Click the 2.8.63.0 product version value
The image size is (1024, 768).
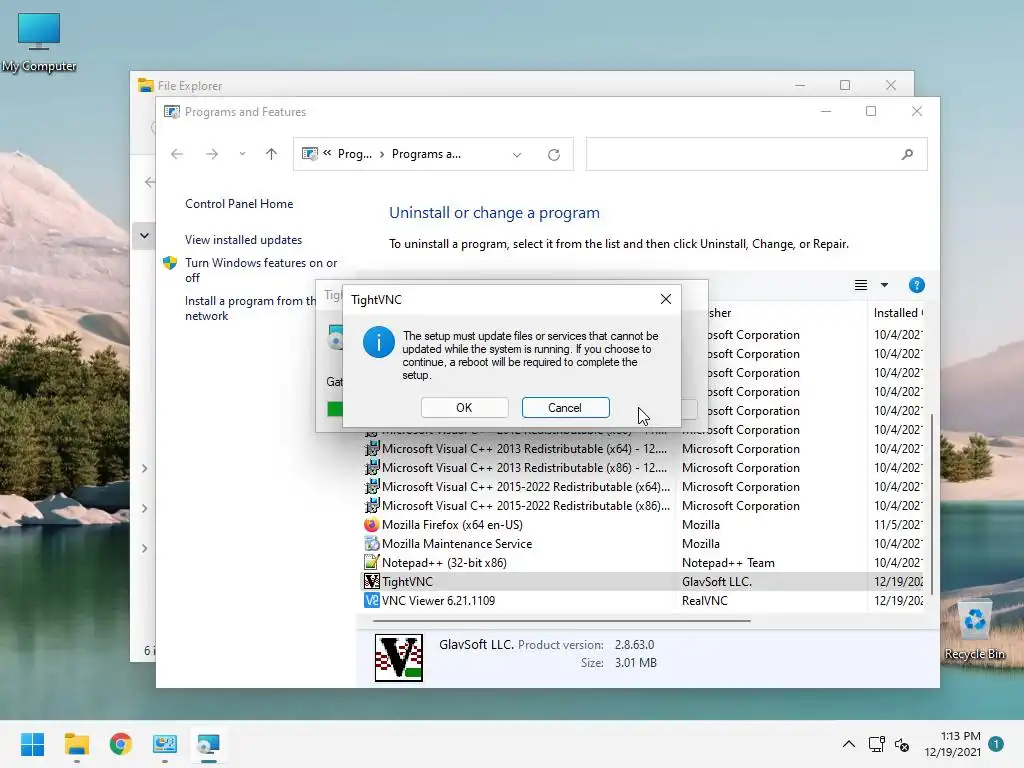pos(634,645)
